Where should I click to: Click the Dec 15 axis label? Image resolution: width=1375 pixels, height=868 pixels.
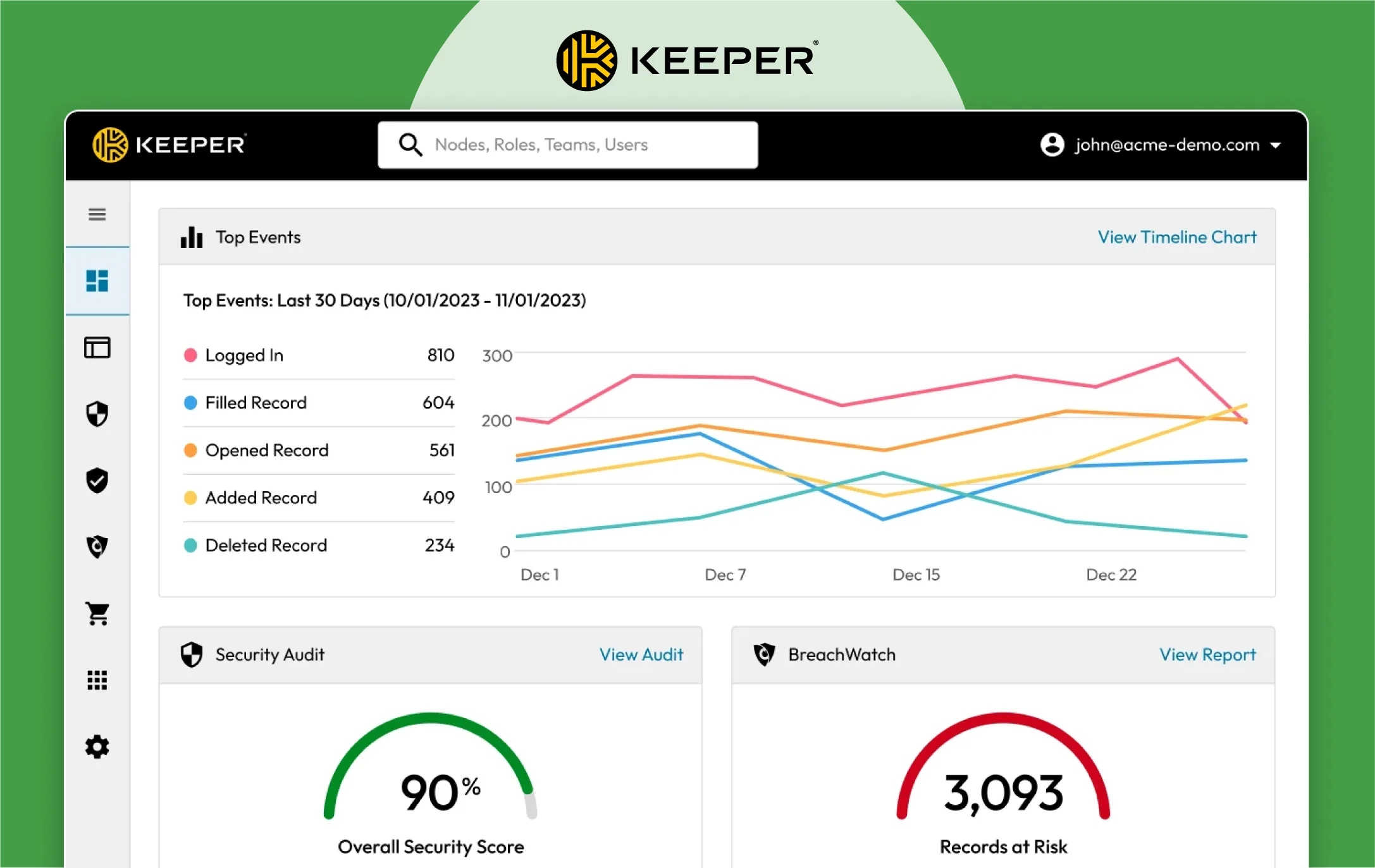(x=916, y=575)
